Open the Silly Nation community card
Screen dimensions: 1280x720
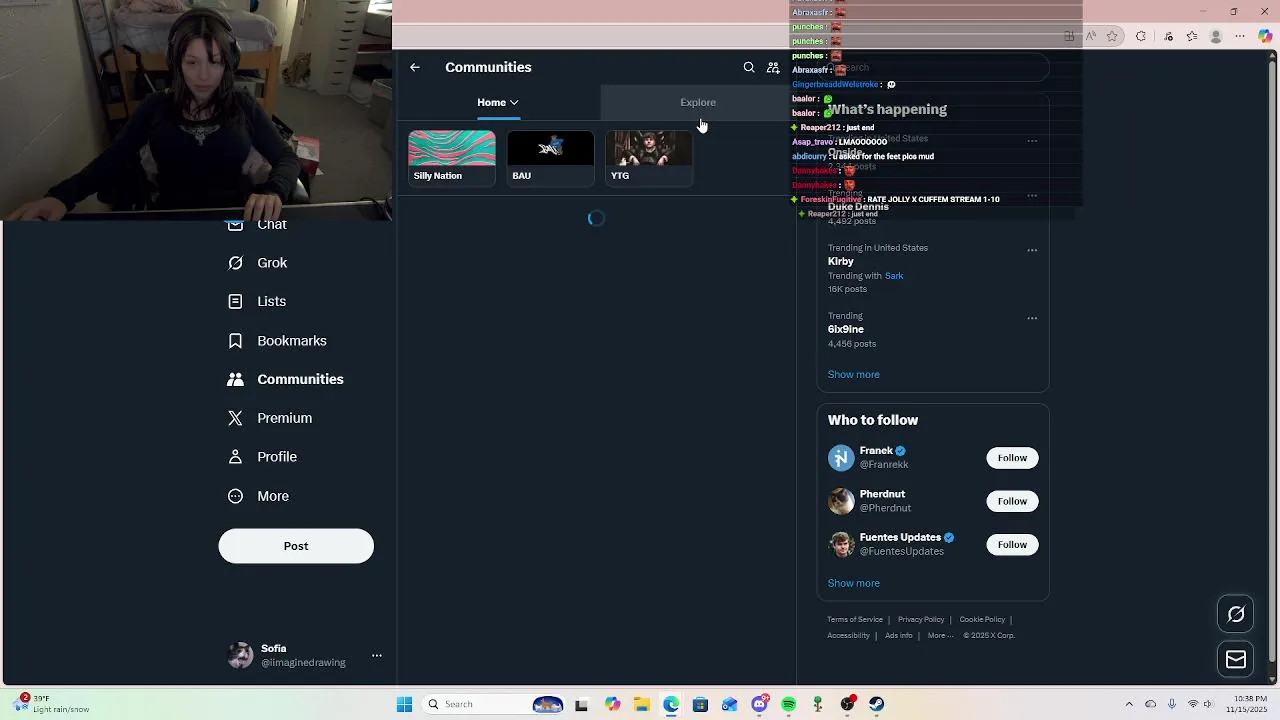click(x=452, y=158)
